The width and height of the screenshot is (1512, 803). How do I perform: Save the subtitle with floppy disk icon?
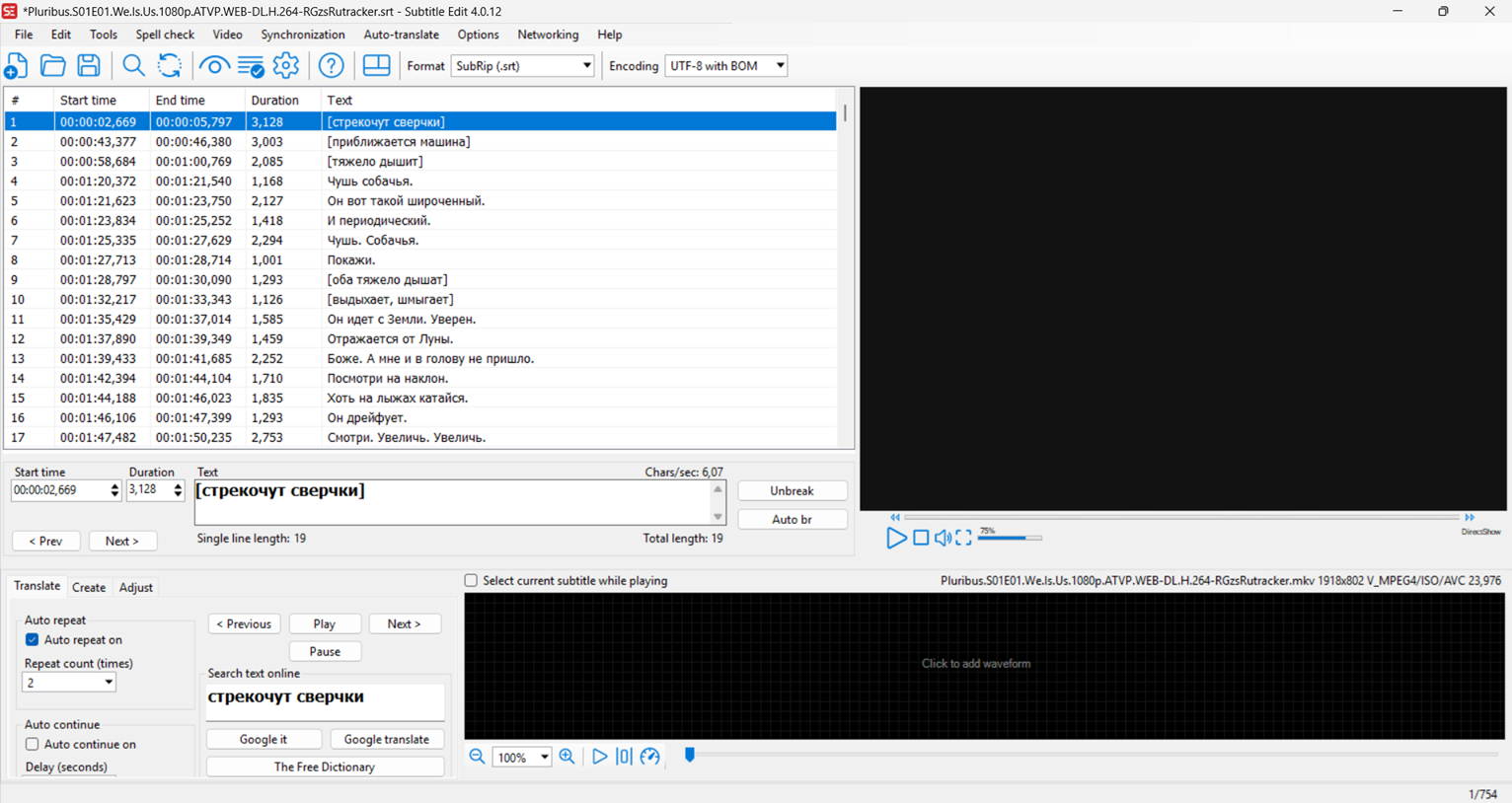coord(89,66)
